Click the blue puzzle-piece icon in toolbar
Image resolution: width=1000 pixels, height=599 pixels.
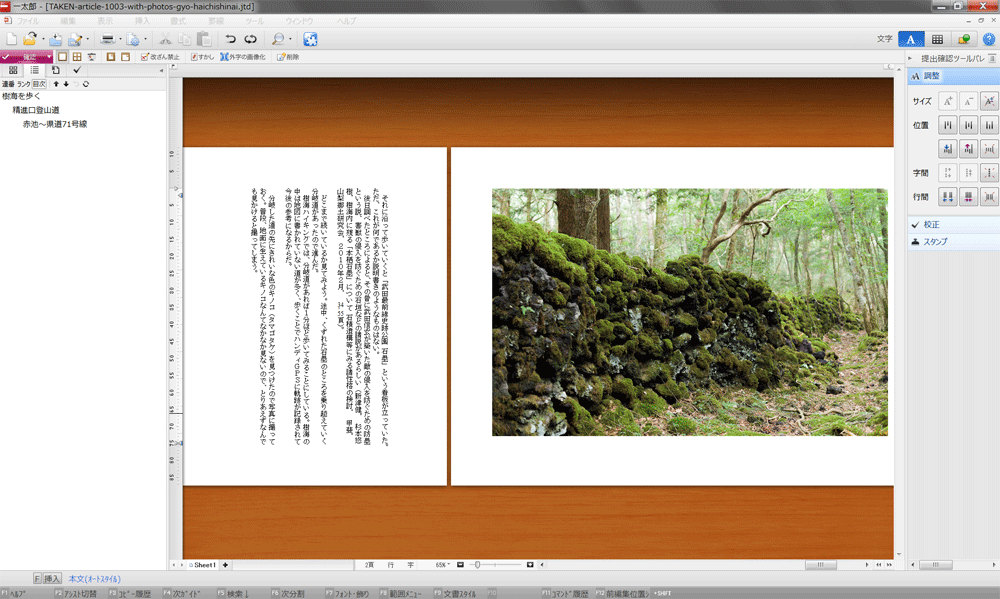click(x=310, y=39)
